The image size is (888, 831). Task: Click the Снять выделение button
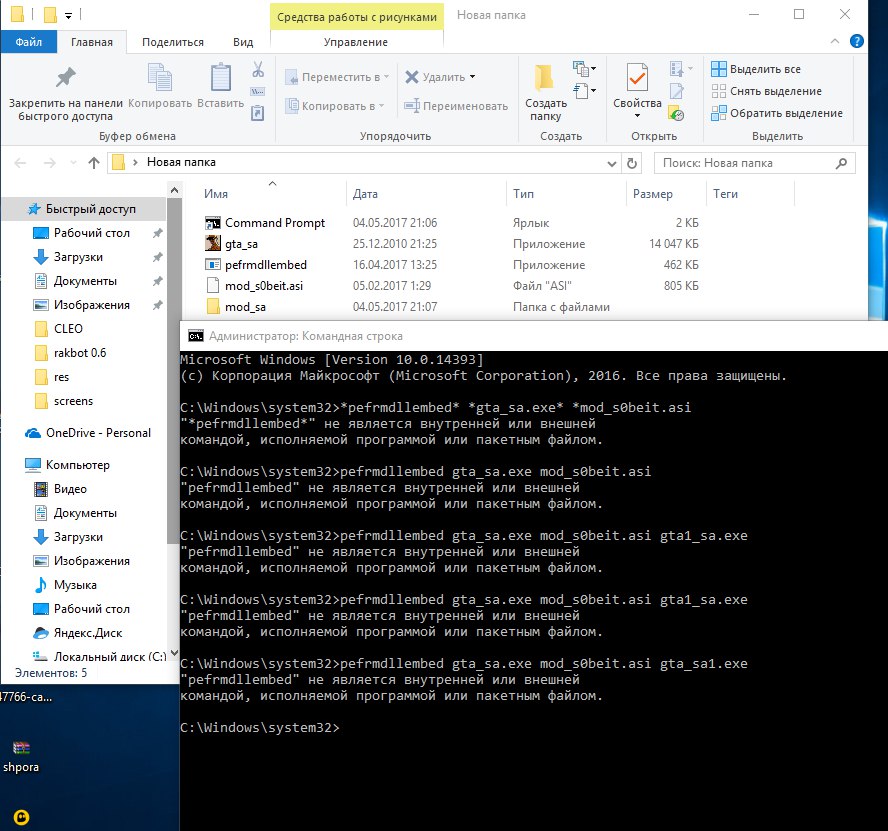click(766, 91)
